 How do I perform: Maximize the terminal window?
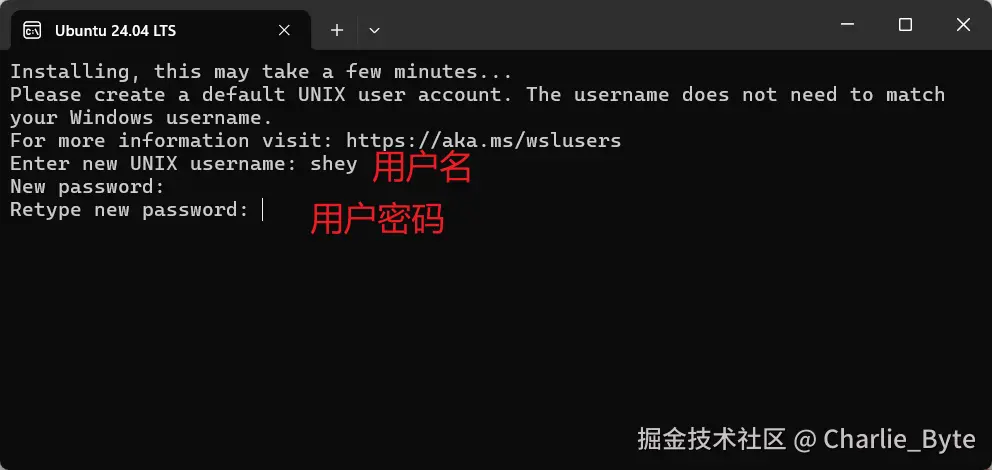click(905, 25)
